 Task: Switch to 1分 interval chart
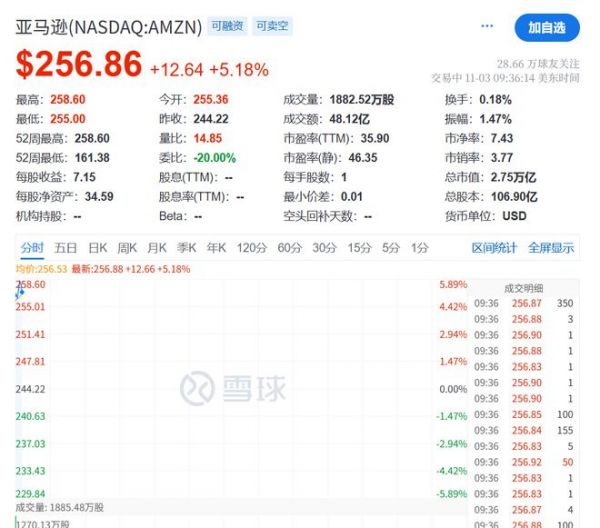(x=420, y=248)
